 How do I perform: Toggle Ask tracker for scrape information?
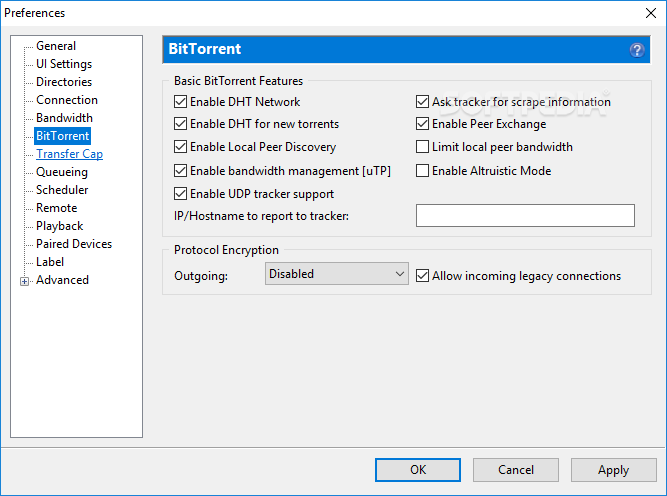(422, 102)
